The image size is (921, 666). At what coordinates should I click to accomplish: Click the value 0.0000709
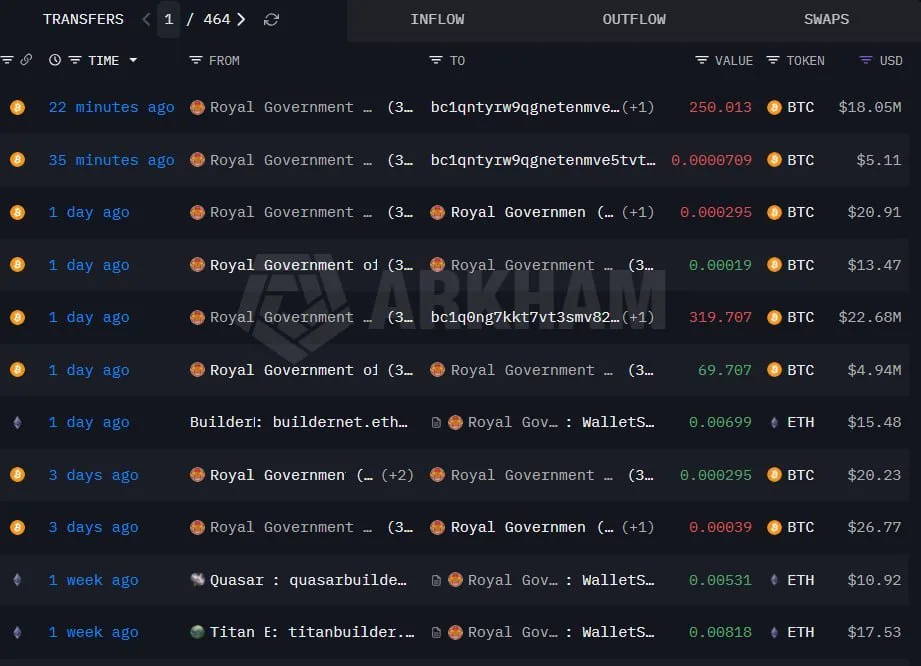(x=711, y=160)
